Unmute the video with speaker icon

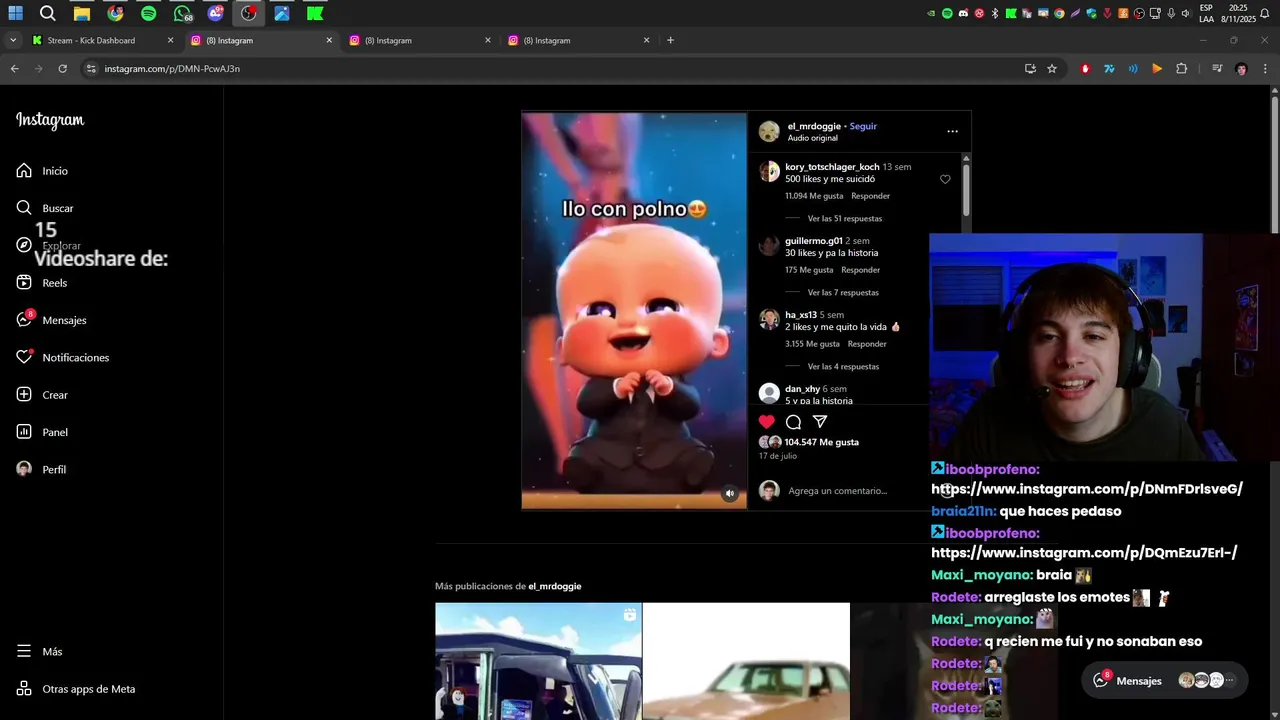click(x=730, y=493)
